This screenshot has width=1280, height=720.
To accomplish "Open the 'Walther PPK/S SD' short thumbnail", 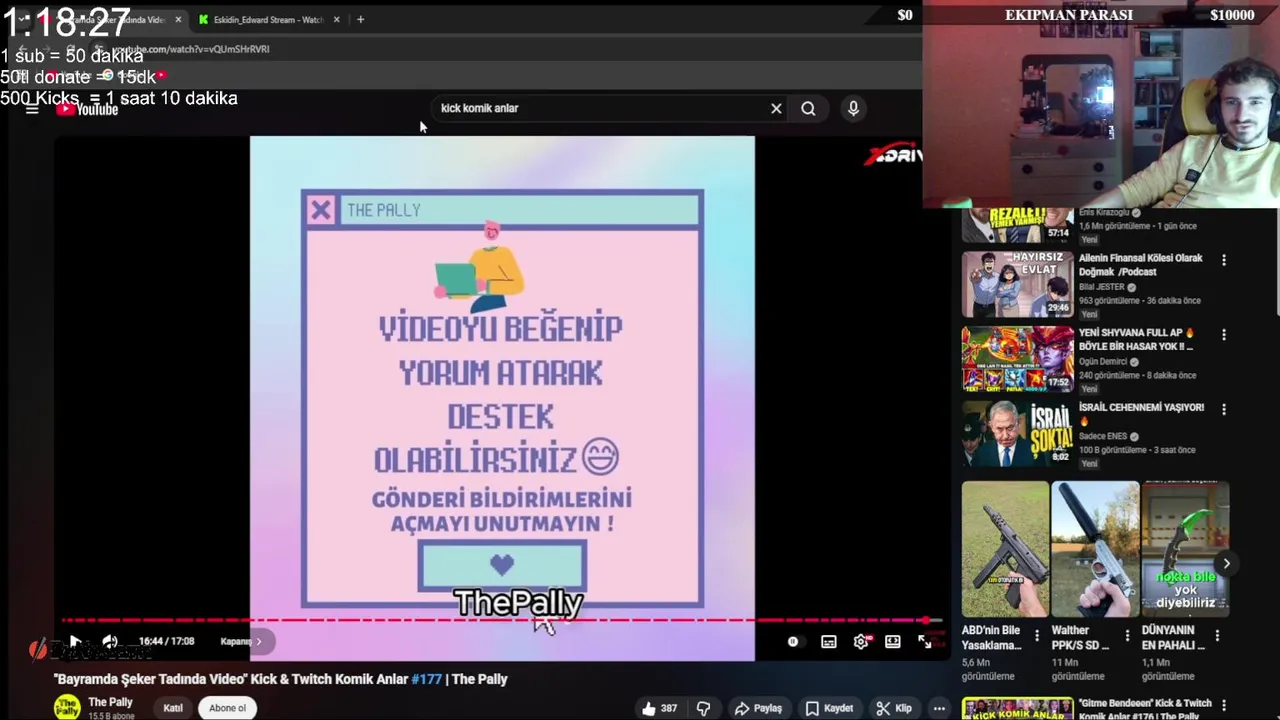I will coord(1095,549).
